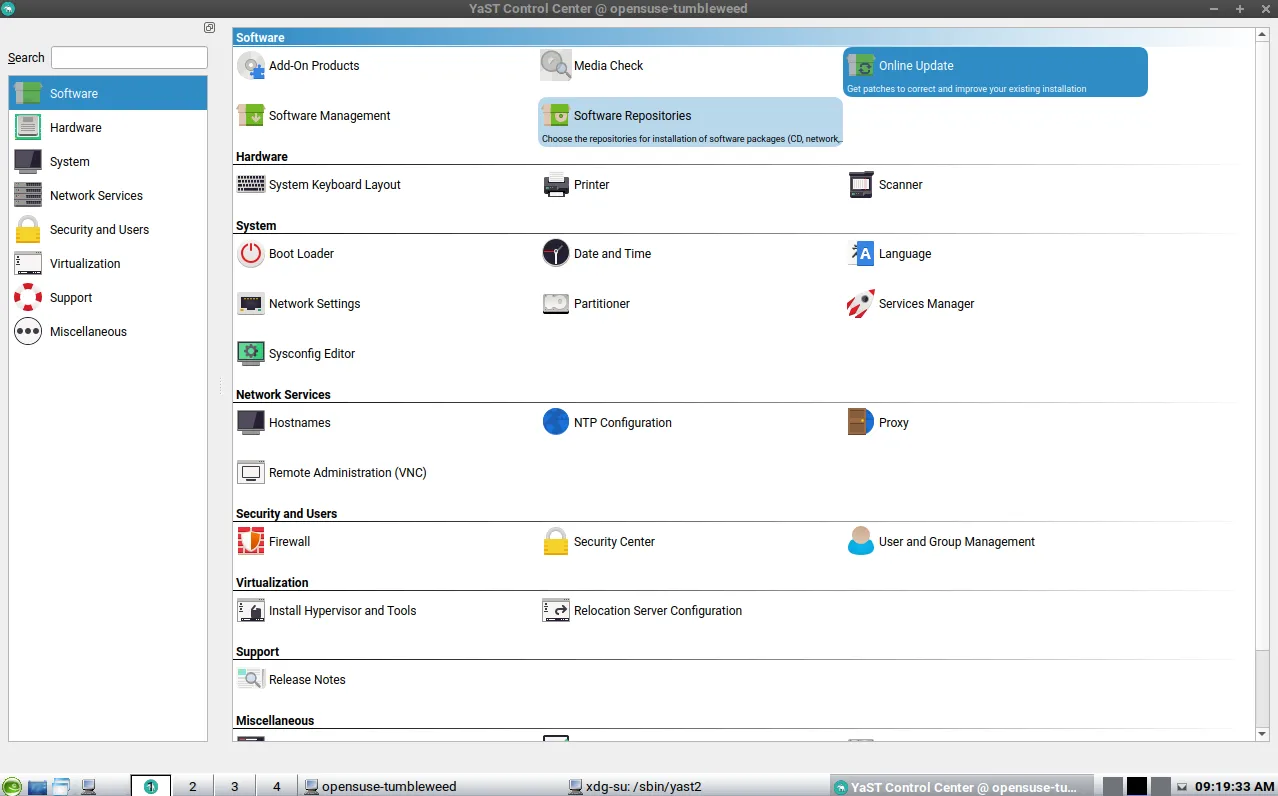The height and width of the screenshot is (796, 1278).
Task: Select Hardware category in sidebar
Action: 76,128
